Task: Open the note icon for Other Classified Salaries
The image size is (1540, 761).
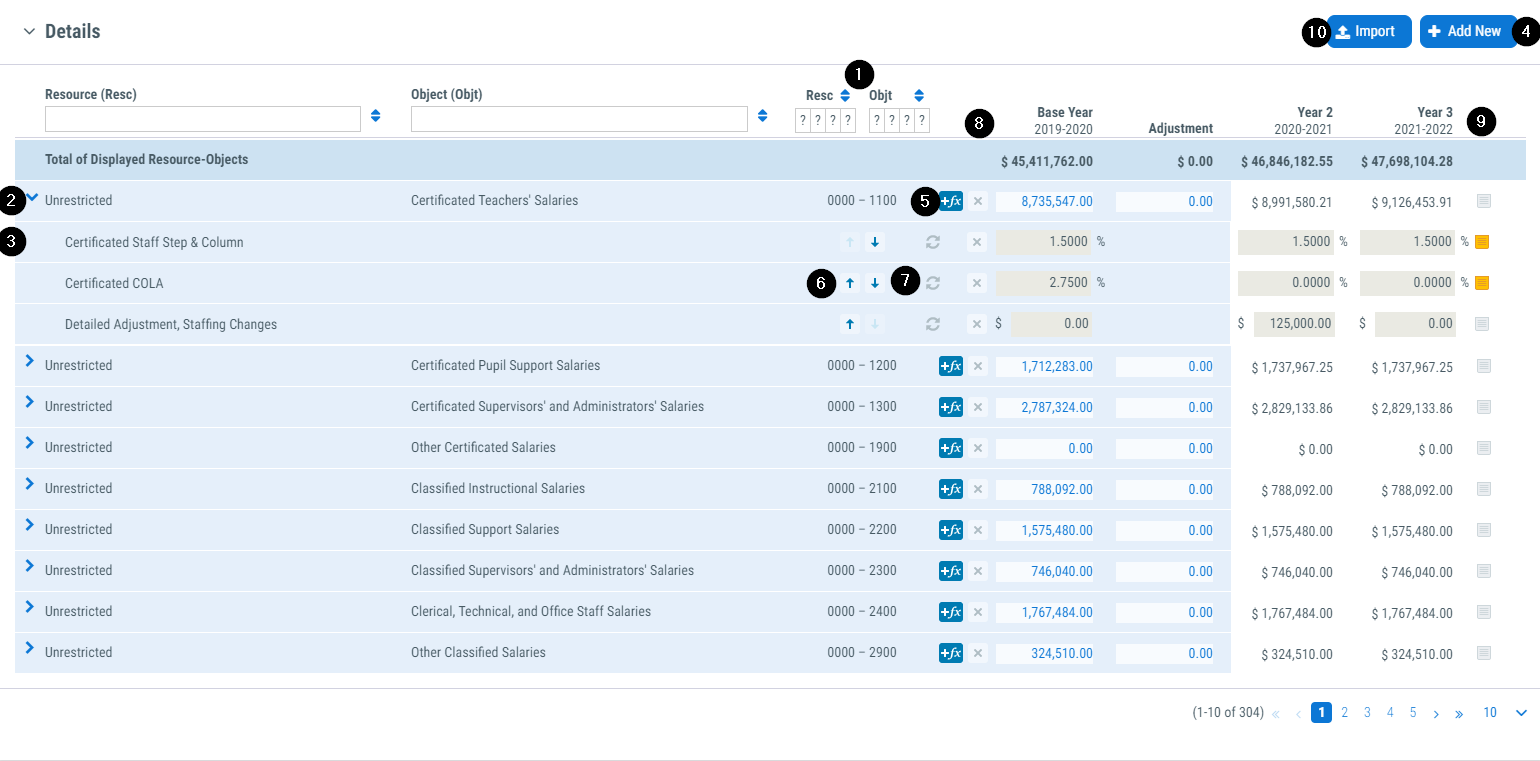Action: point(1484,653)
